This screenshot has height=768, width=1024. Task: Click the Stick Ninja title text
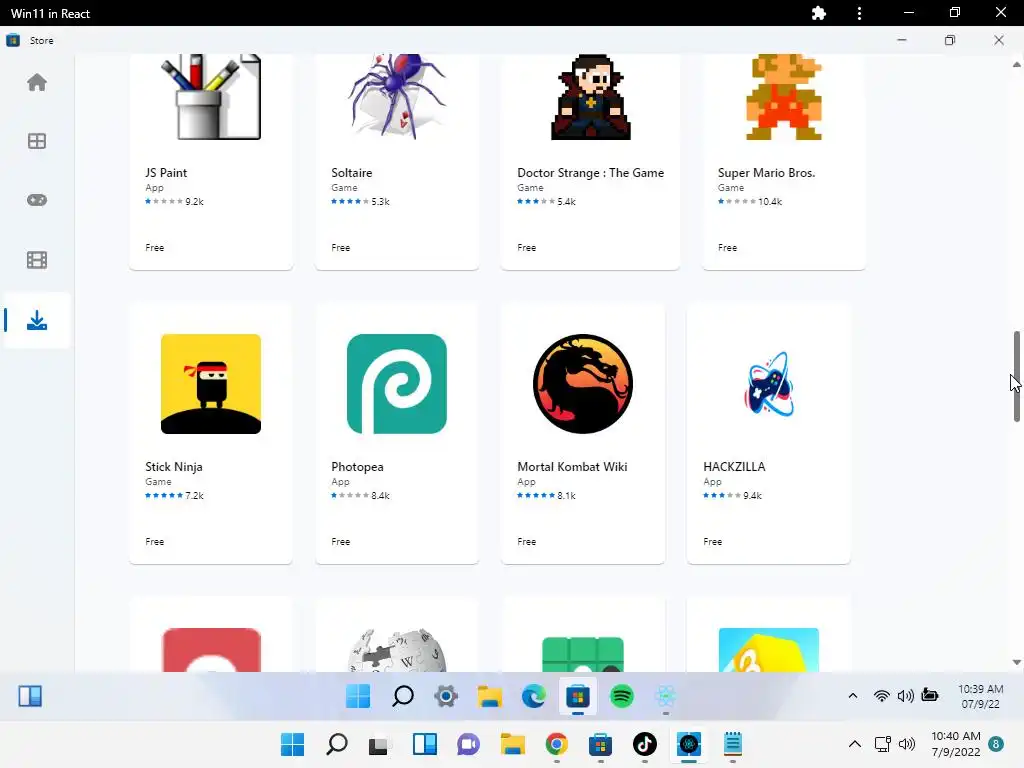click(x=174, y=467)
